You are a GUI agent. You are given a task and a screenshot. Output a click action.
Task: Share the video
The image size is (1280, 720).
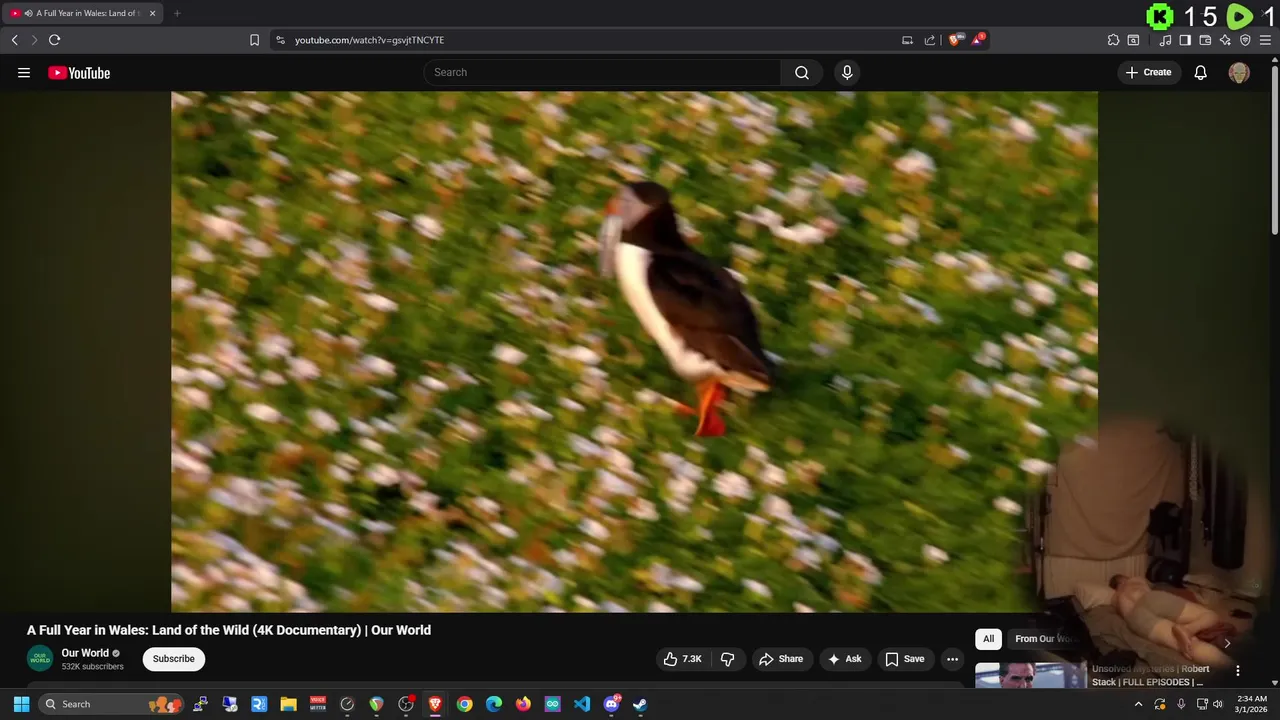[x=781, y=659]
